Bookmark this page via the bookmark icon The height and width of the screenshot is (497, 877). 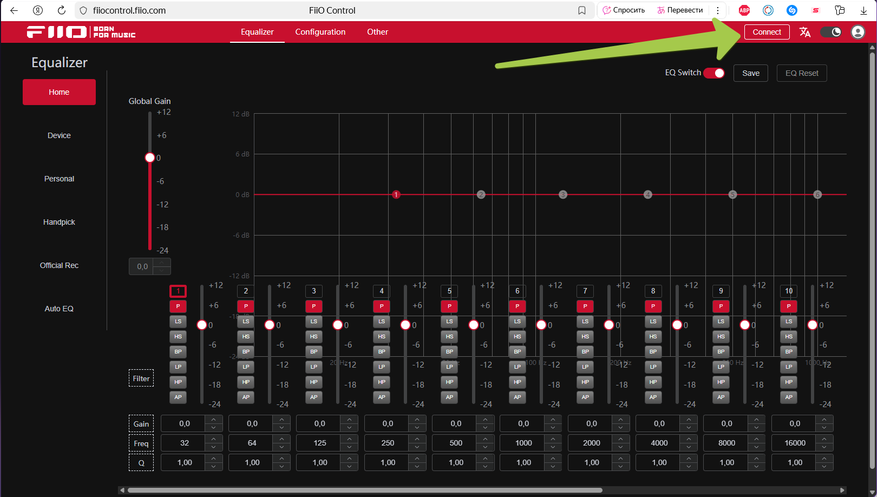tap(582, 10)
